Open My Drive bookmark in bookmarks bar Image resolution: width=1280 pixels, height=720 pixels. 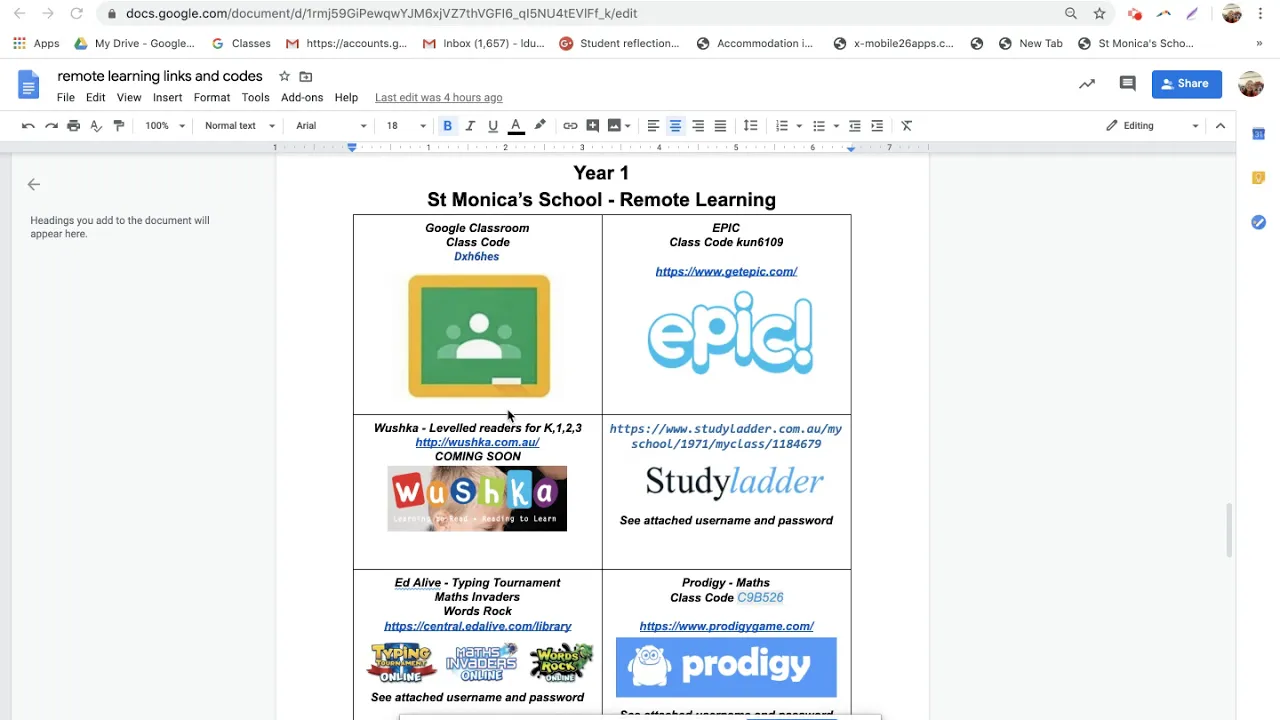coord(135,43)
